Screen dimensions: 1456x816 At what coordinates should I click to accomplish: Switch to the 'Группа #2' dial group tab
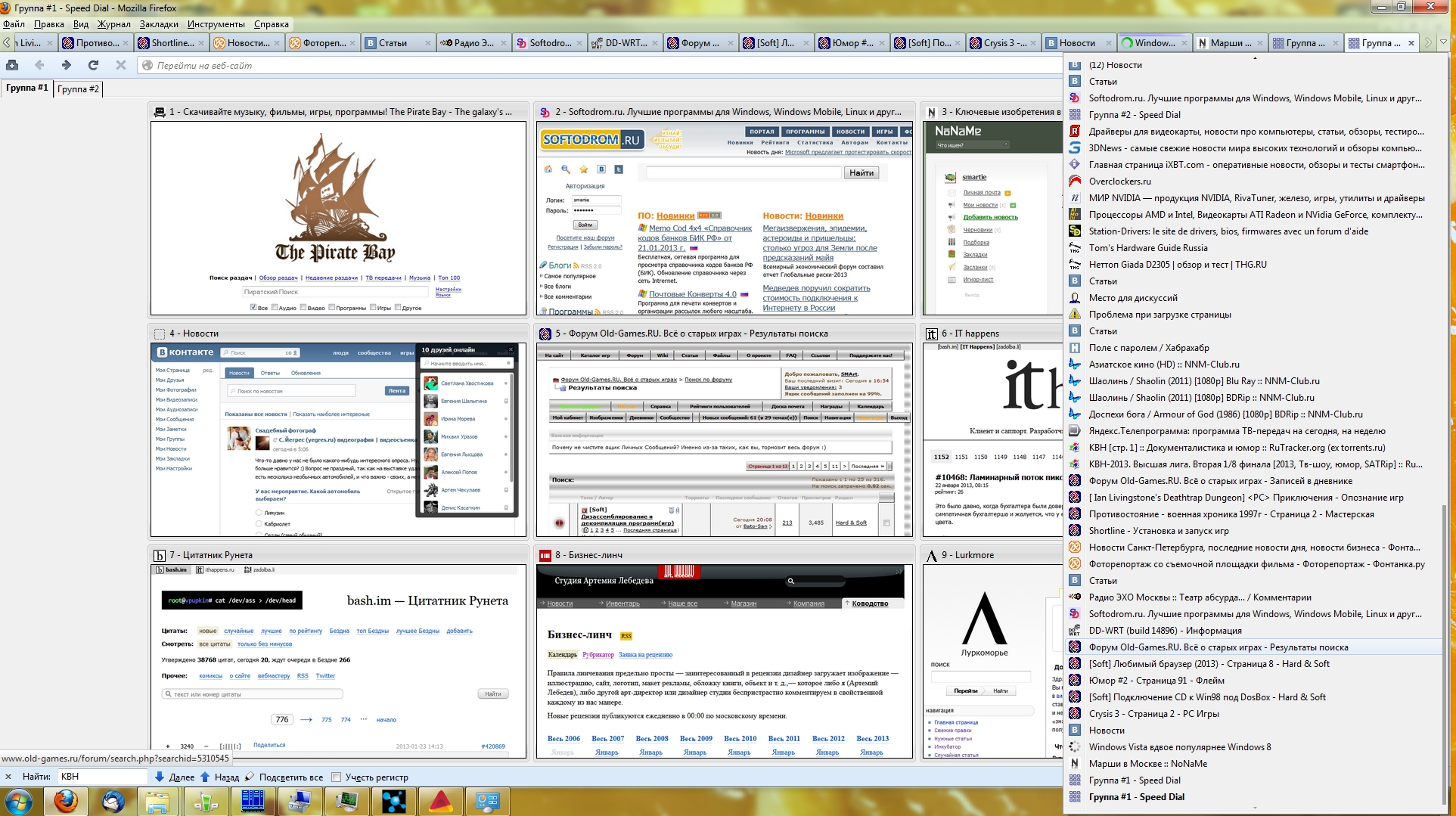[x=78, y=88]
